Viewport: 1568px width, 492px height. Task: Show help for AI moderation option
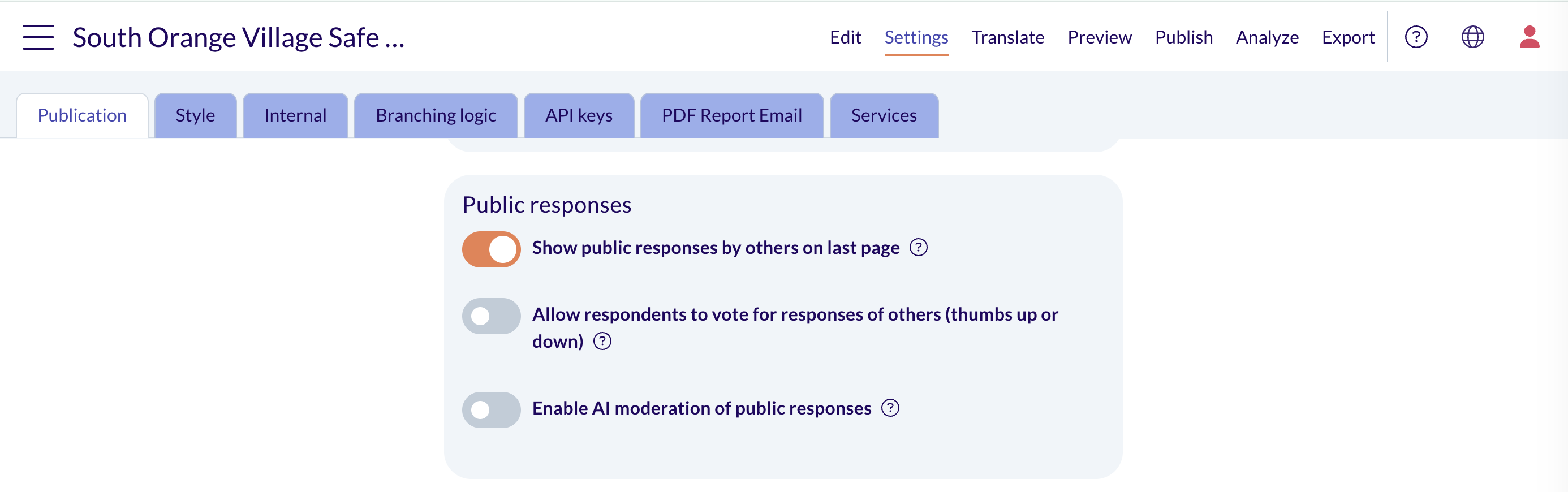(x=890, y=408)
